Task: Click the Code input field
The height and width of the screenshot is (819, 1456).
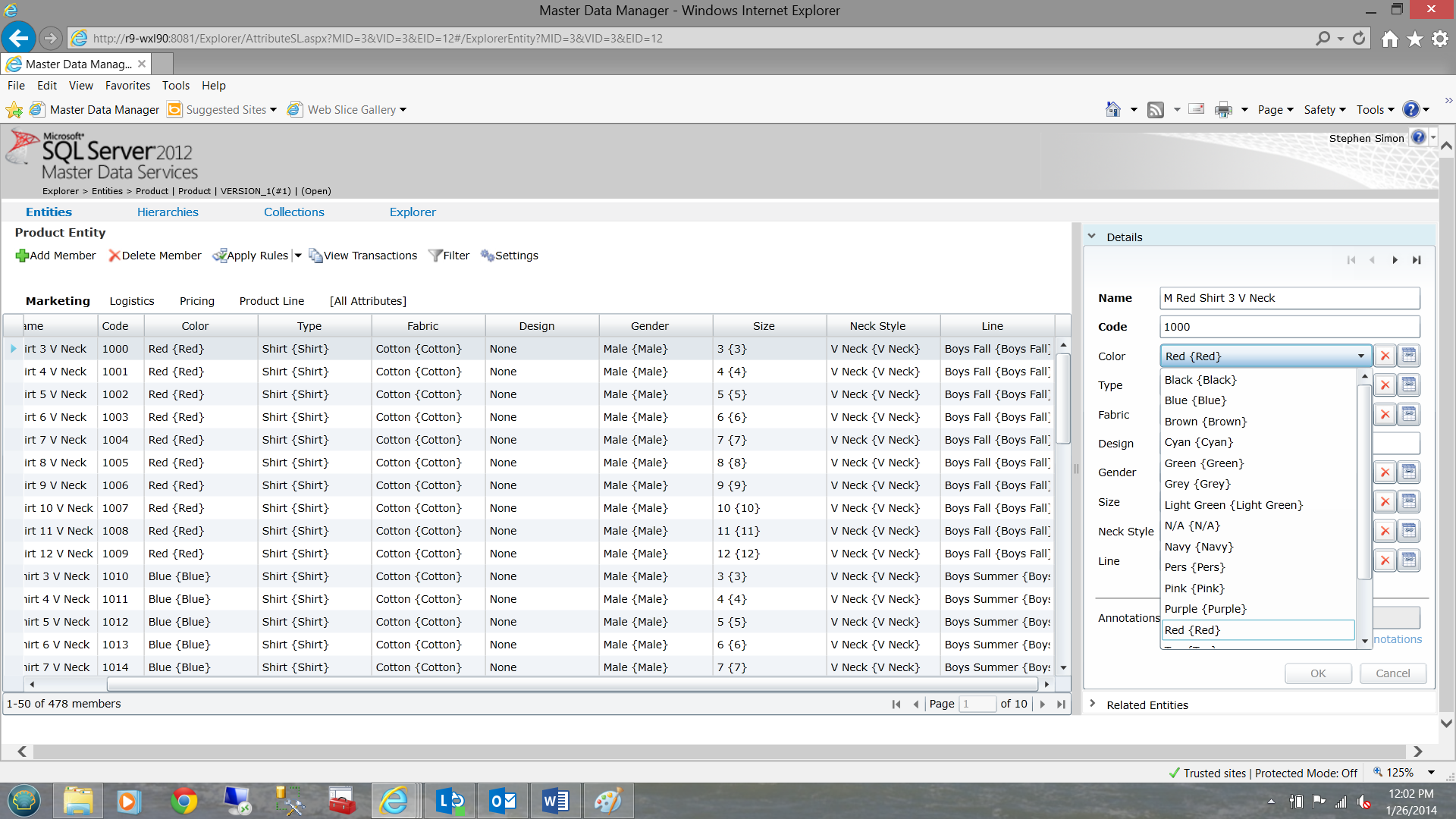Action: (x=1288, y=327)
